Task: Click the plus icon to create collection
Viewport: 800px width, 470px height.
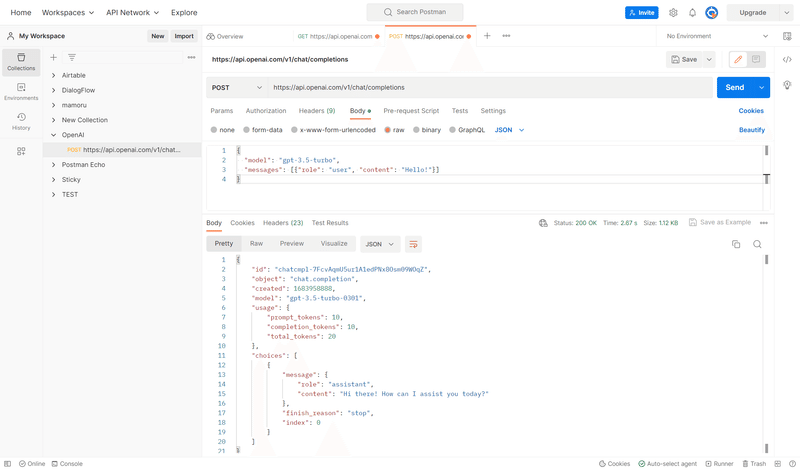Action: (x=54, y=58)
